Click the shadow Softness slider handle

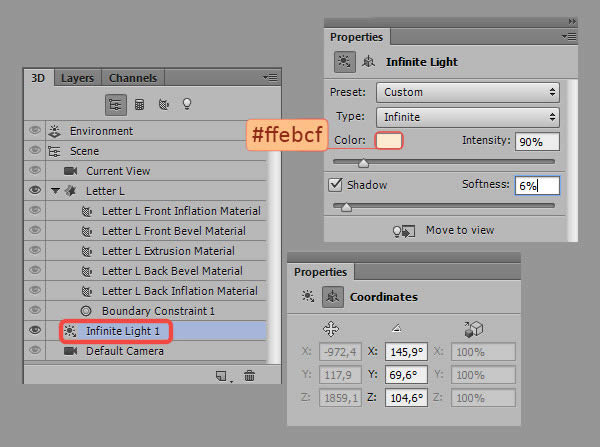point(346,207)
